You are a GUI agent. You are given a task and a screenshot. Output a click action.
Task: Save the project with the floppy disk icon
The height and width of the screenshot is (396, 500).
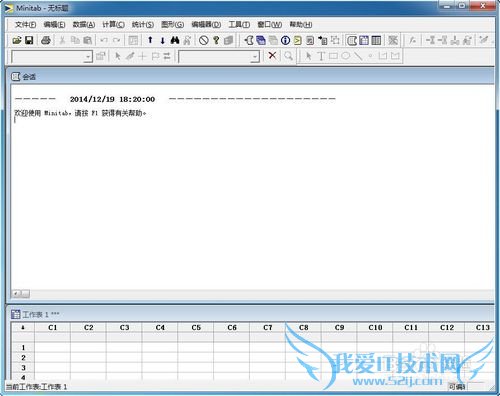click(x=29, y=40)
